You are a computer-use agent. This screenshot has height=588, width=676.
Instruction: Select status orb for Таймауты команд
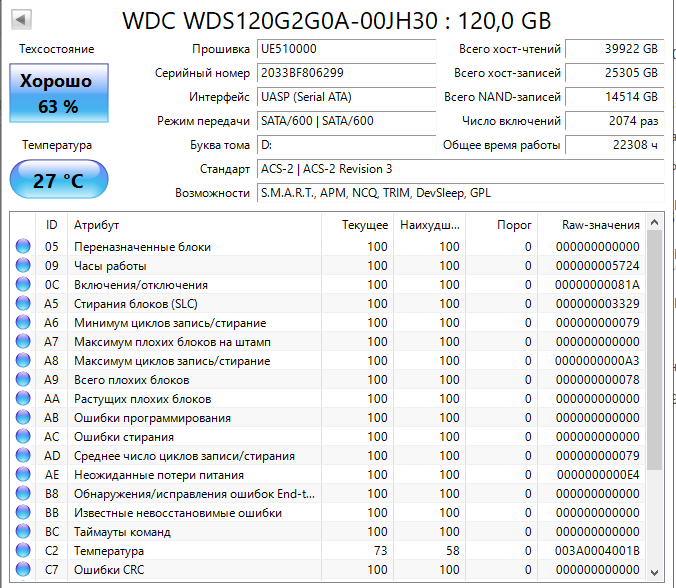[23, 531]
